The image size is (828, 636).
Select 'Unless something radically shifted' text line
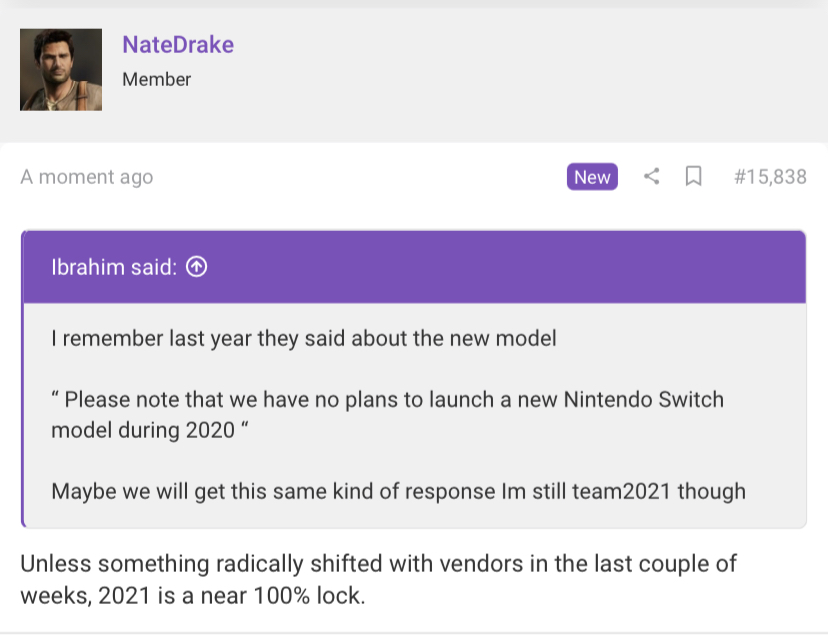(x=378, y=564)
